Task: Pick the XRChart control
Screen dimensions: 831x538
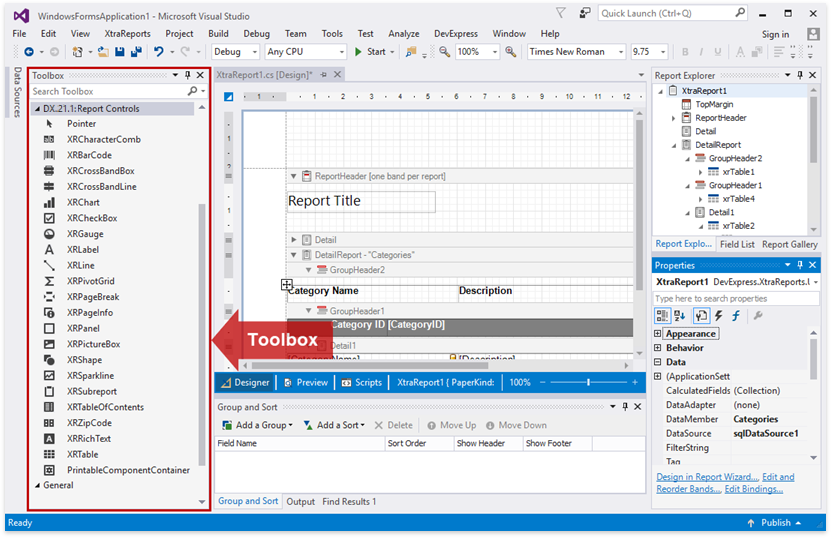Action: click(83, 202)
